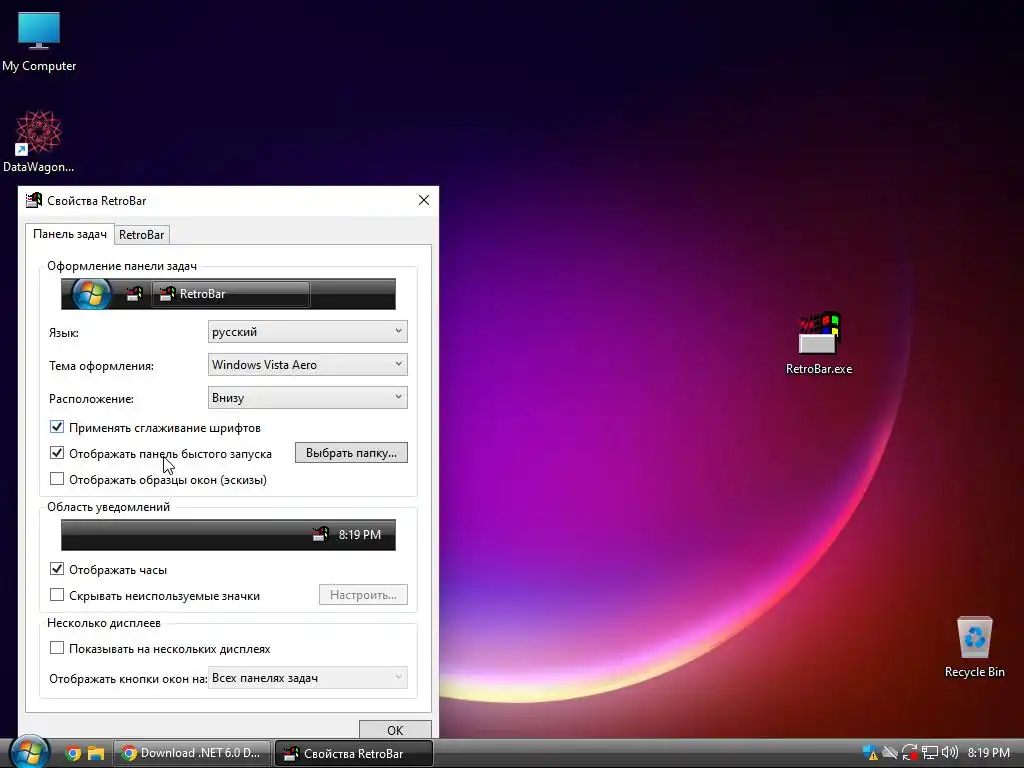This screenshot has width=1024, height=768.
Task: Switch to the 'Панель задач' tab
Action: coord(70,234)
